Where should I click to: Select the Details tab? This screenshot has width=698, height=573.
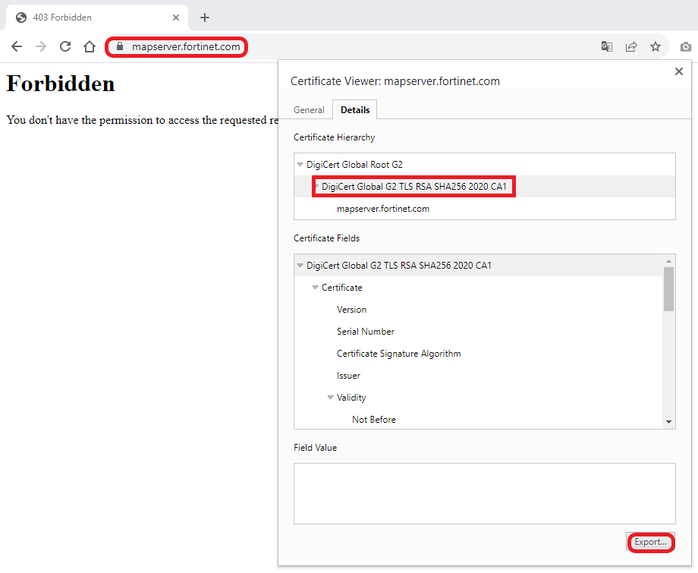coord(355,110)
